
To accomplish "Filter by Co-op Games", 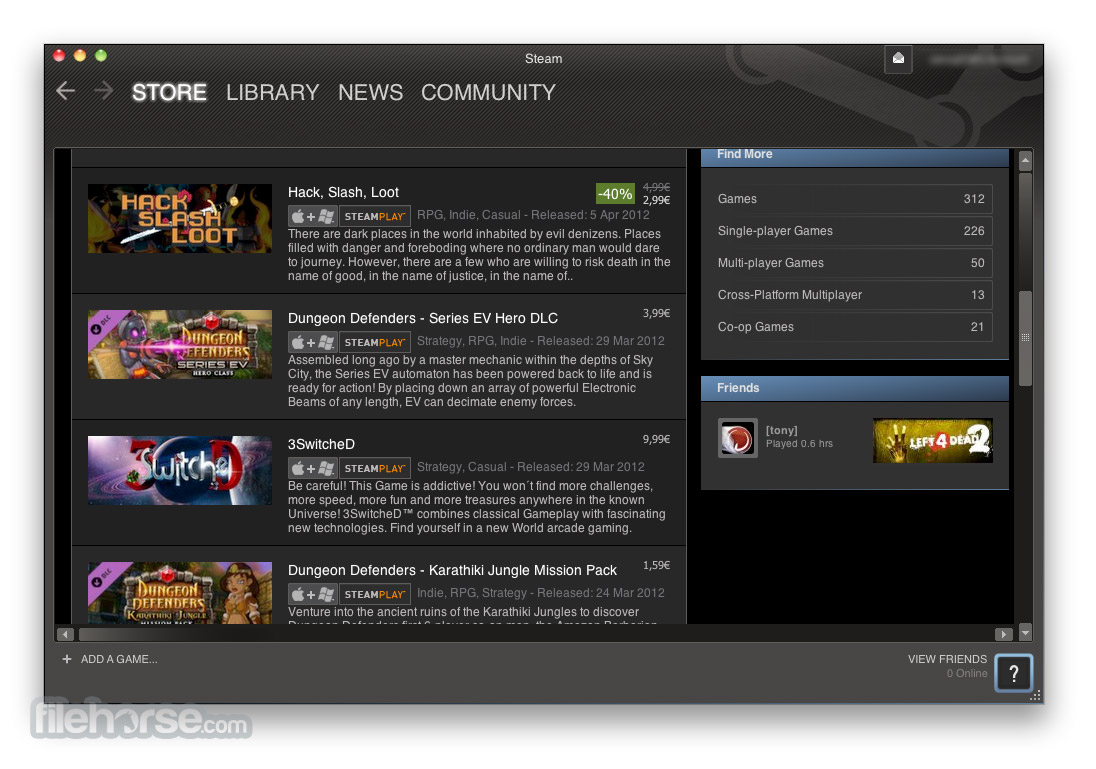I will 854,326.
